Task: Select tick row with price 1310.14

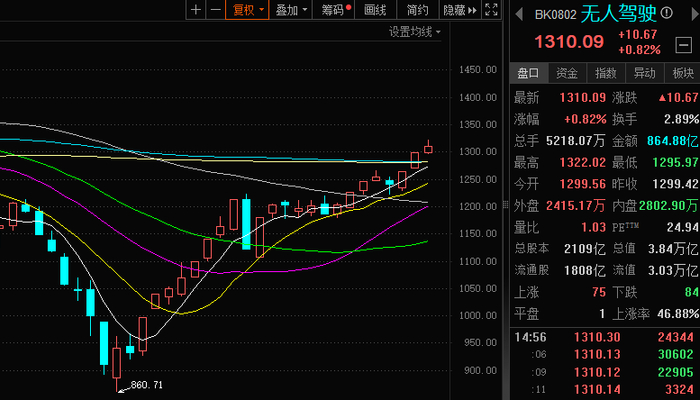Action: 605,389
